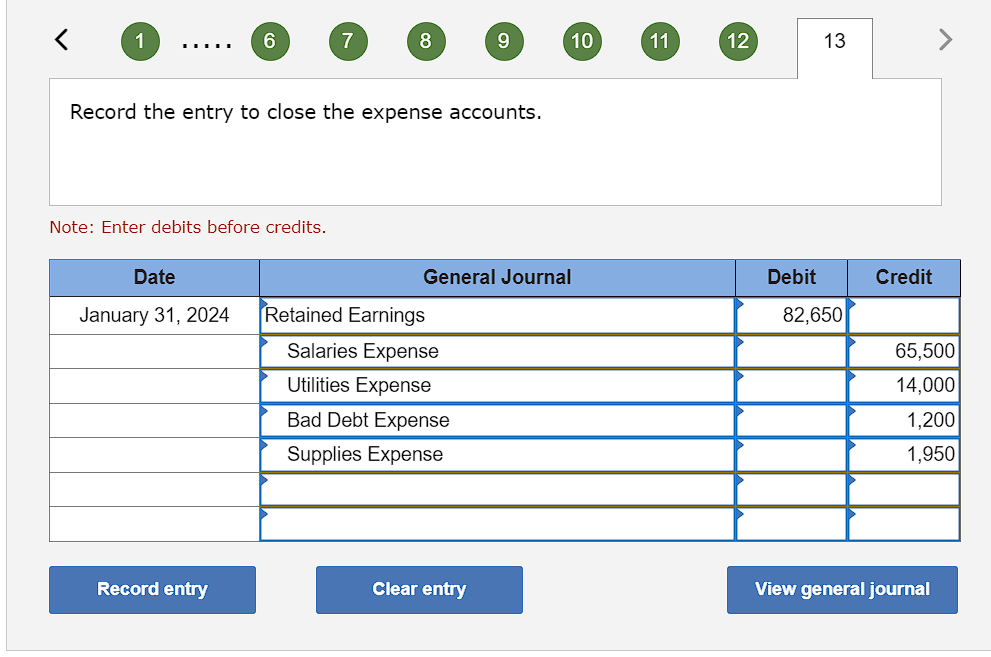Select the 82,650 debit amount field
Viewport: 991px width, 657px height.
(790, 315)
